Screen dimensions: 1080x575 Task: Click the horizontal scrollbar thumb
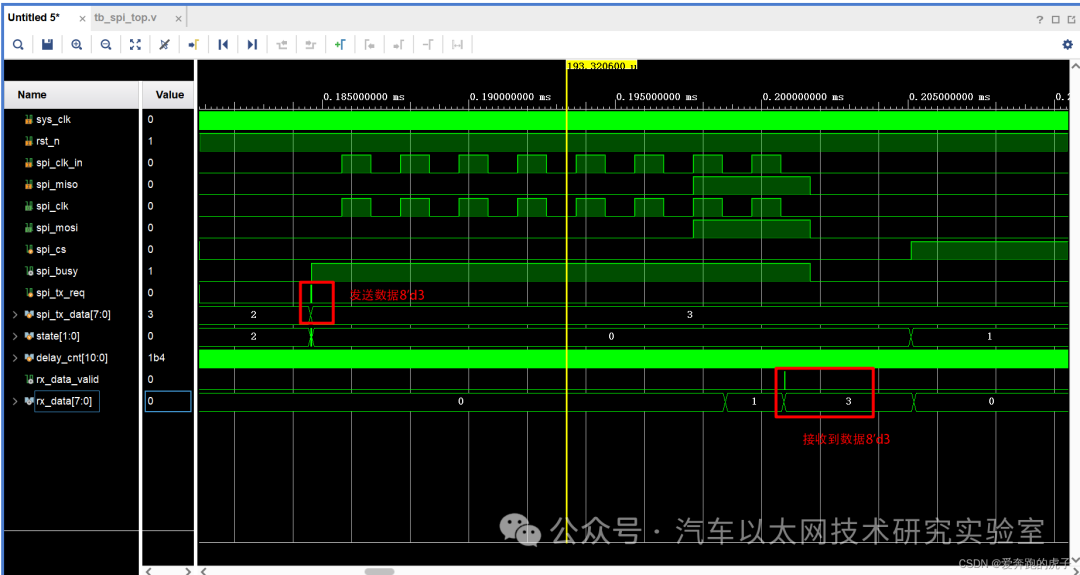[379, 571]
